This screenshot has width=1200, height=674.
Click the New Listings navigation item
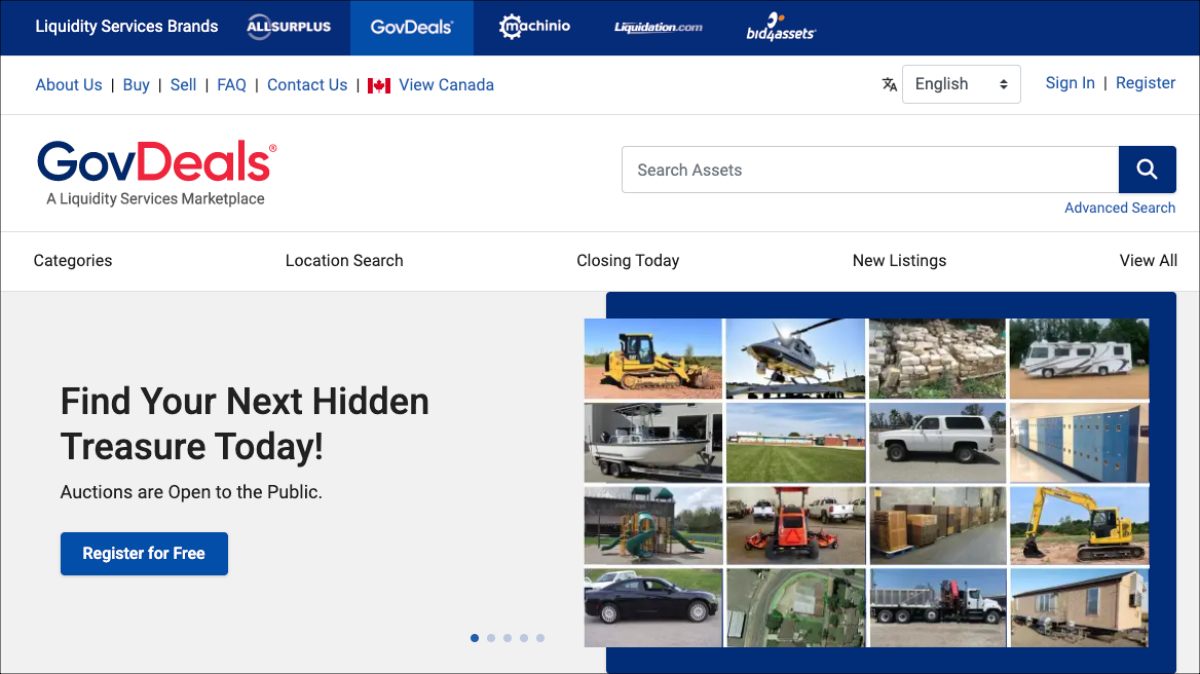tap(899, 260)
